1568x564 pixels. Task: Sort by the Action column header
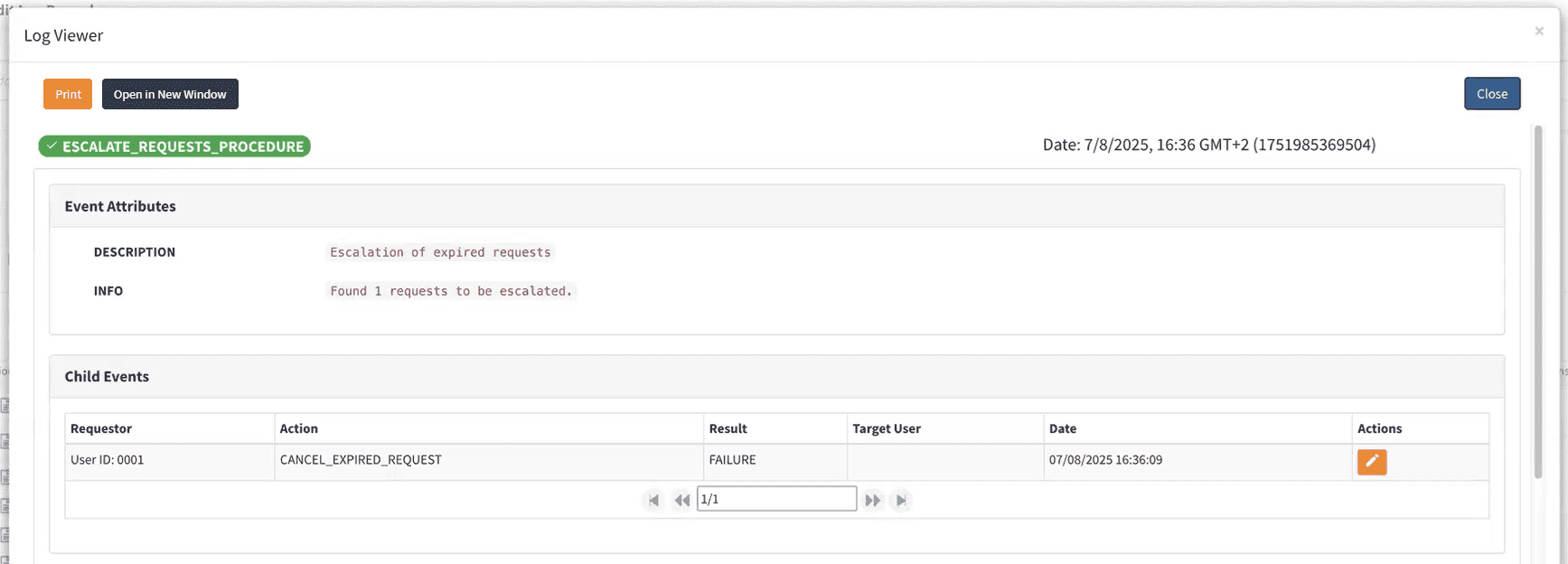click(x=299, y=428)
